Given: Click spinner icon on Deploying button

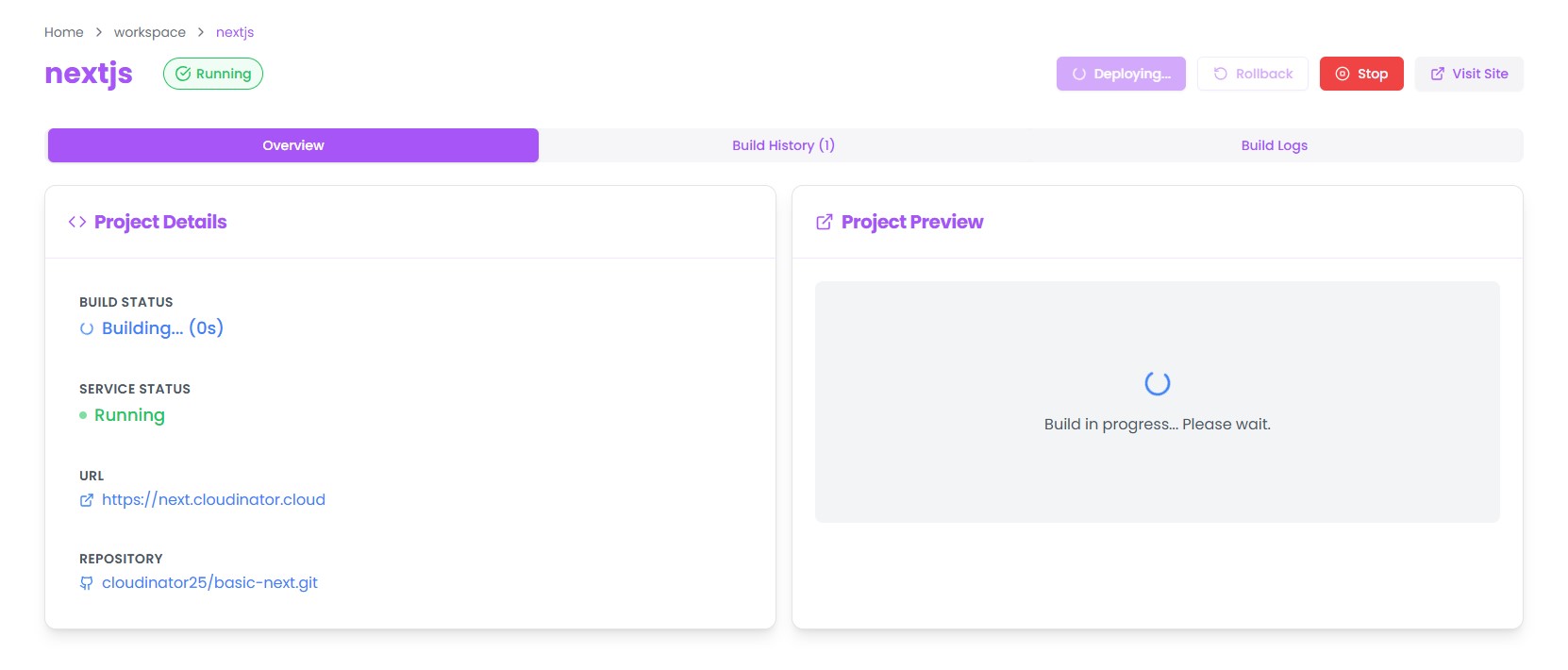Looking at the screenshot, I should pyautogui.click(x=1079, y=74).
